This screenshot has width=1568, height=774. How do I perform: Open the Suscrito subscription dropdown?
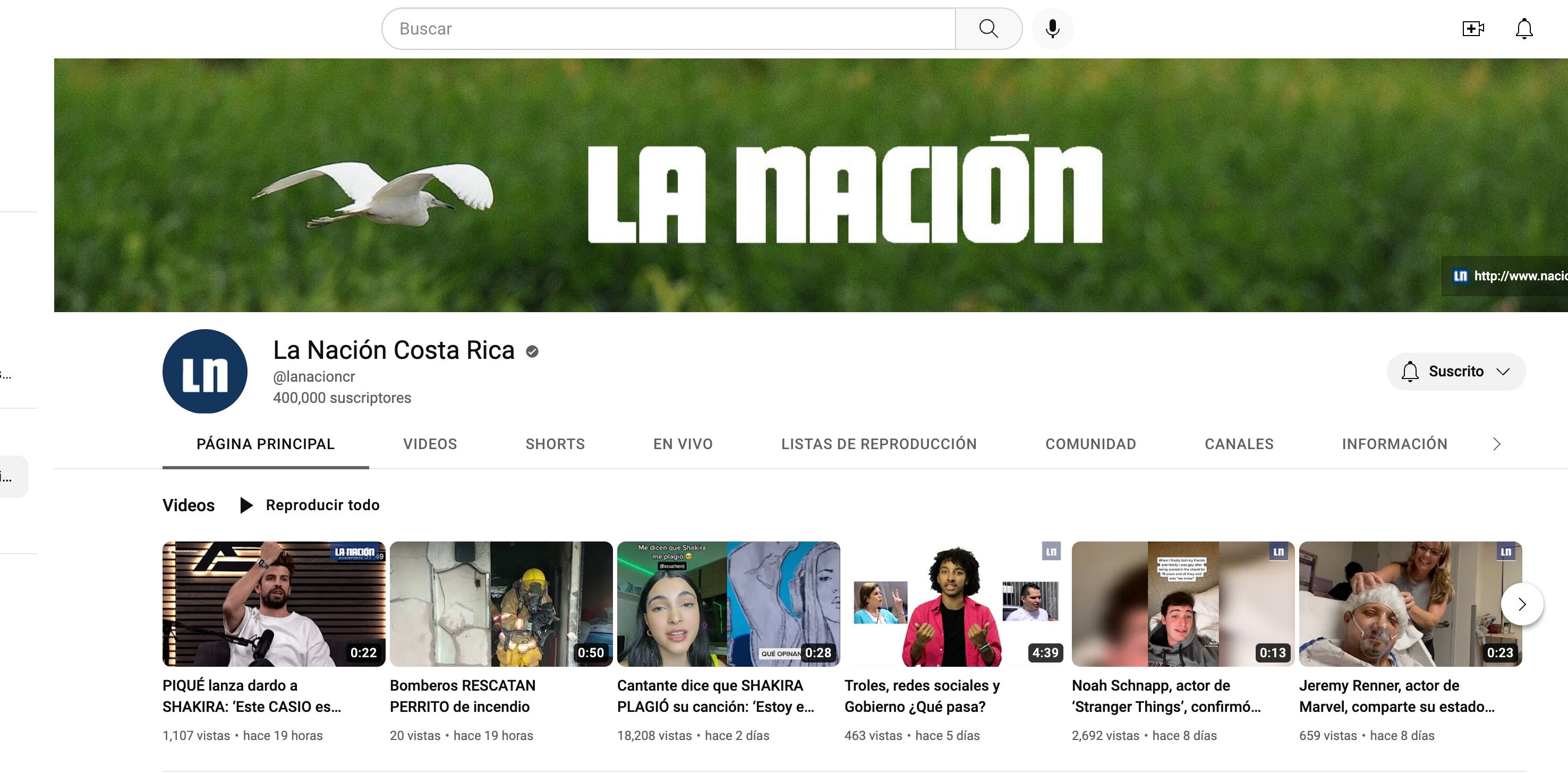tap(1456, 371)
